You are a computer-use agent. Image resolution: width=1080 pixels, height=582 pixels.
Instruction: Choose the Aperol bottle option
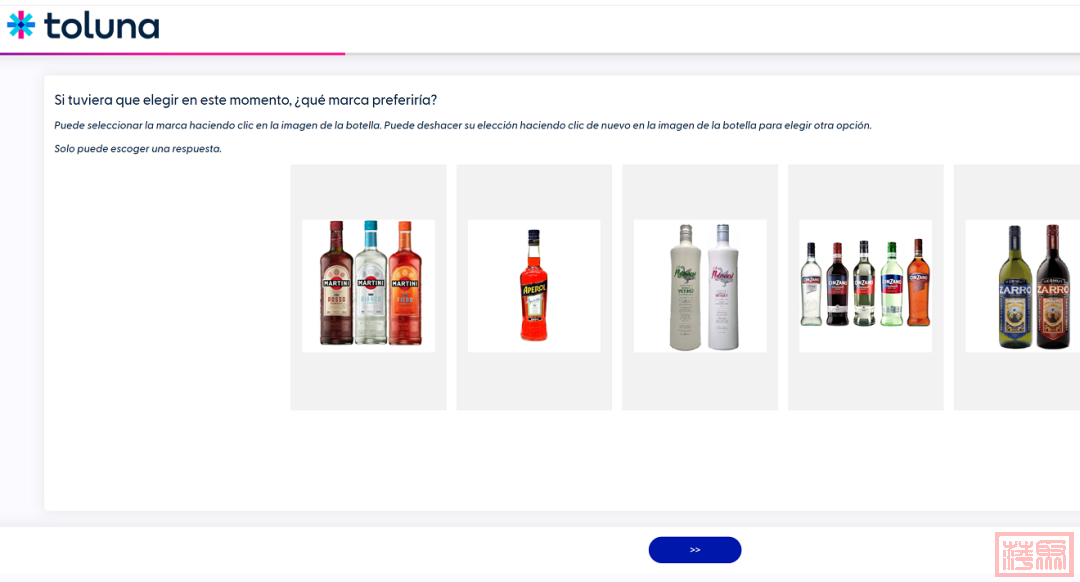[534, 286]
